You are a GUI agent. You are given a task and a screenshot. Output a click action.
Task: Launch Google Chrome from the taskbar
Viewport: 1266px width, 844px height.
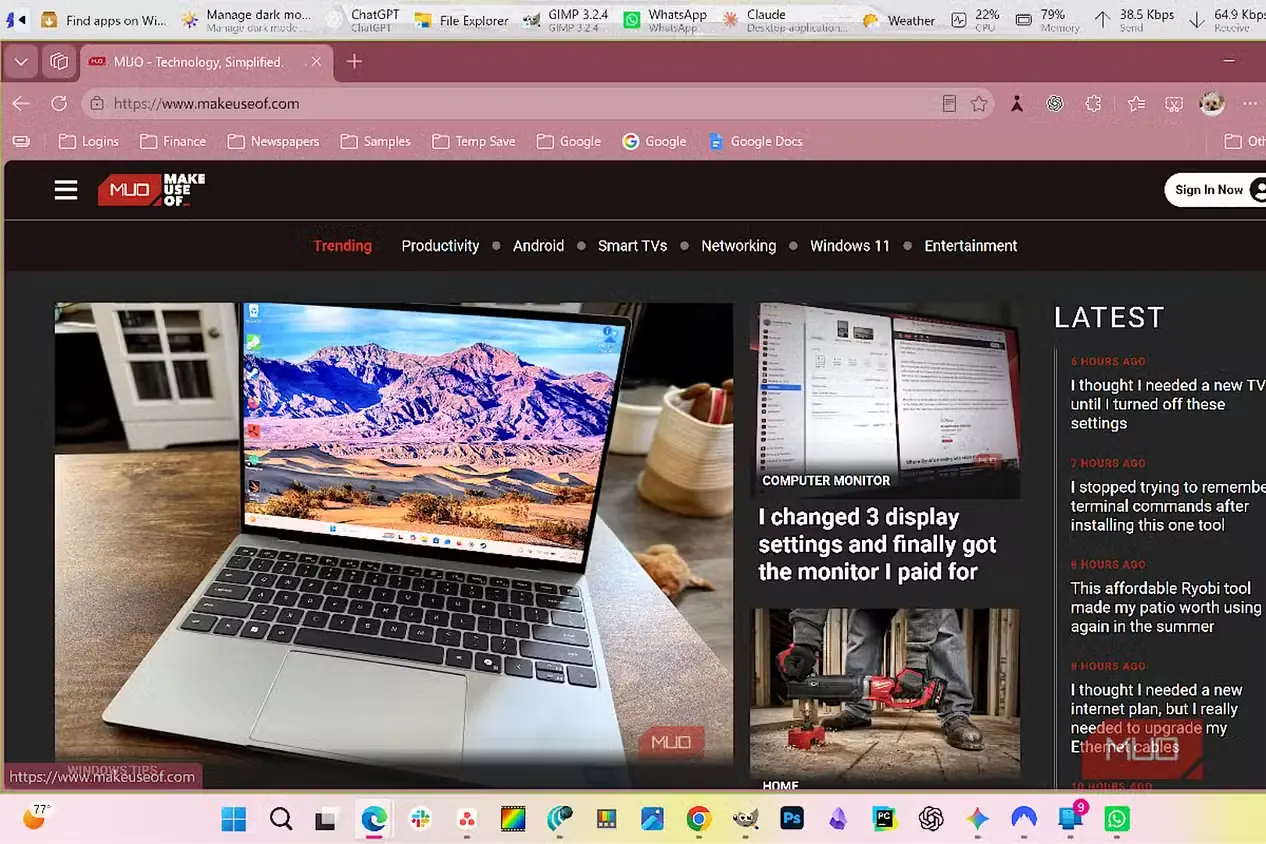698,819
